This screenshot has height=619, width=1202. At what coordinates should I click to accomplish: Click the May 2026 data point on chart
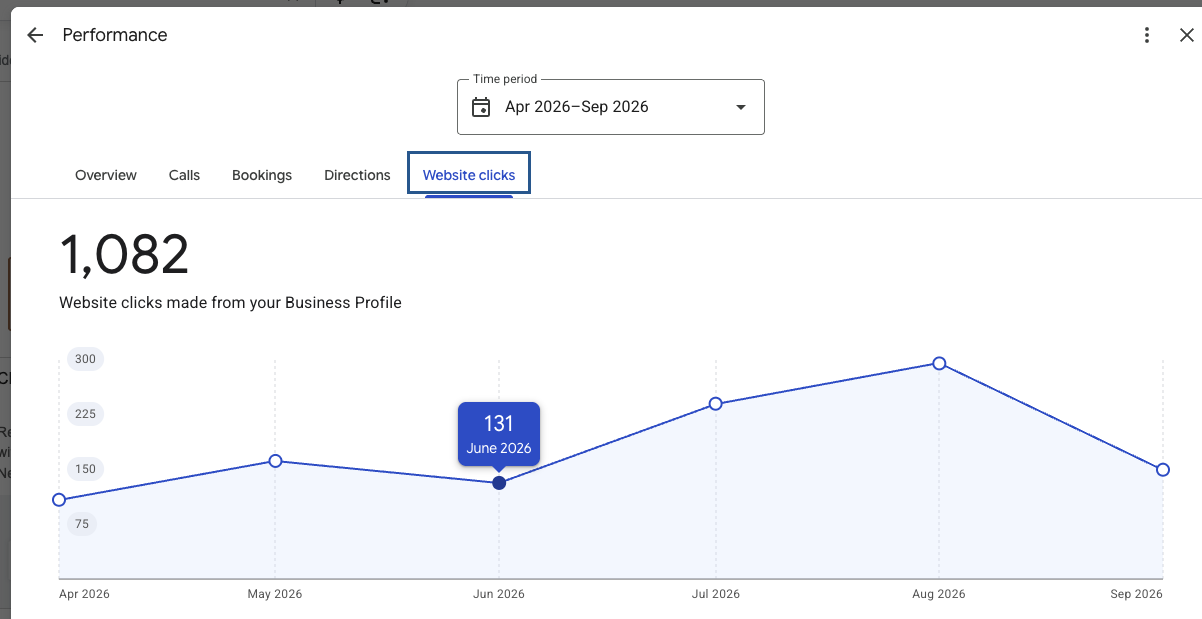coord(275,461)
